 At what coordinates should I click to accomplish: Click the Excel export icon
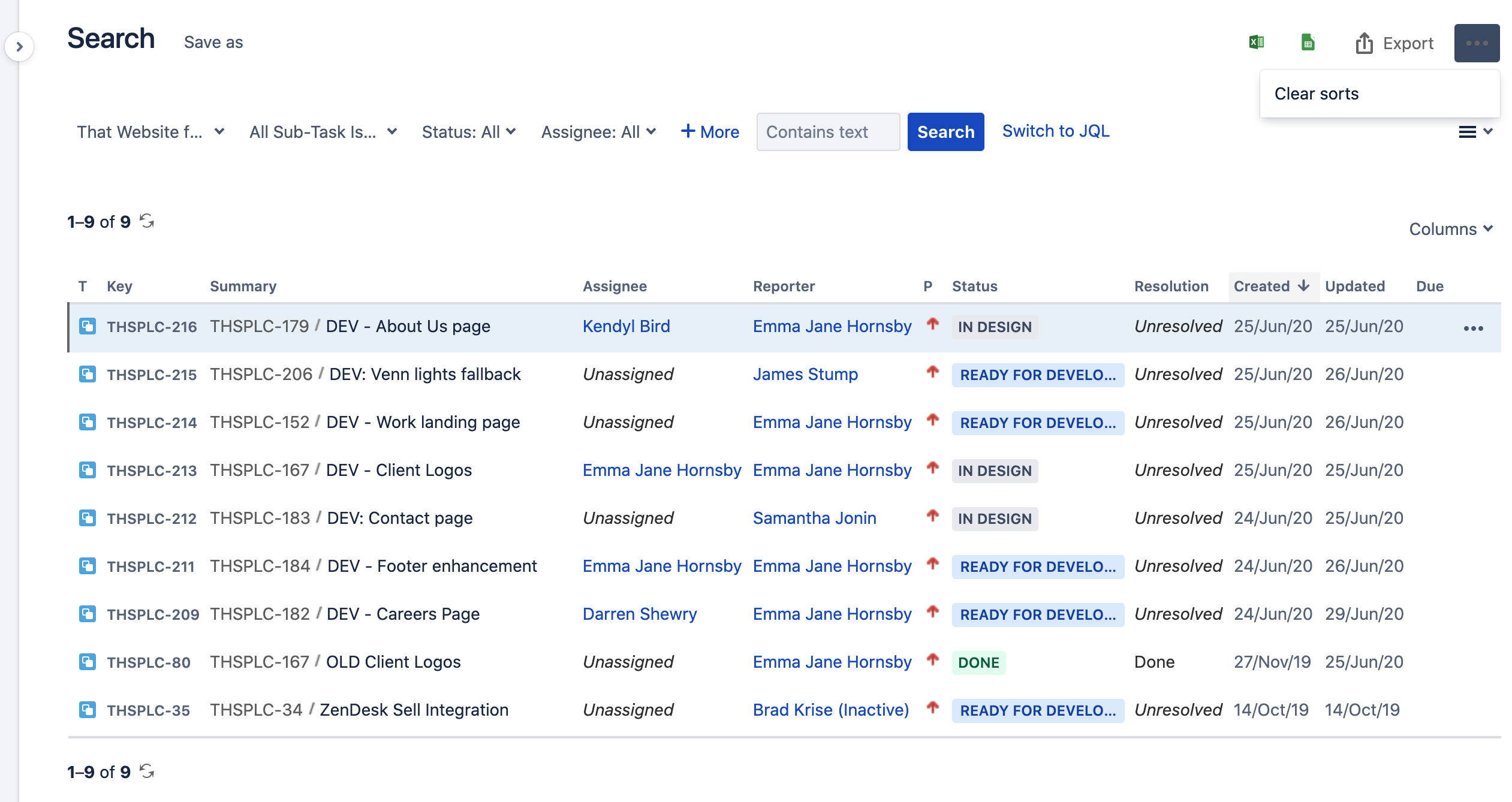tap(1257, 43)
